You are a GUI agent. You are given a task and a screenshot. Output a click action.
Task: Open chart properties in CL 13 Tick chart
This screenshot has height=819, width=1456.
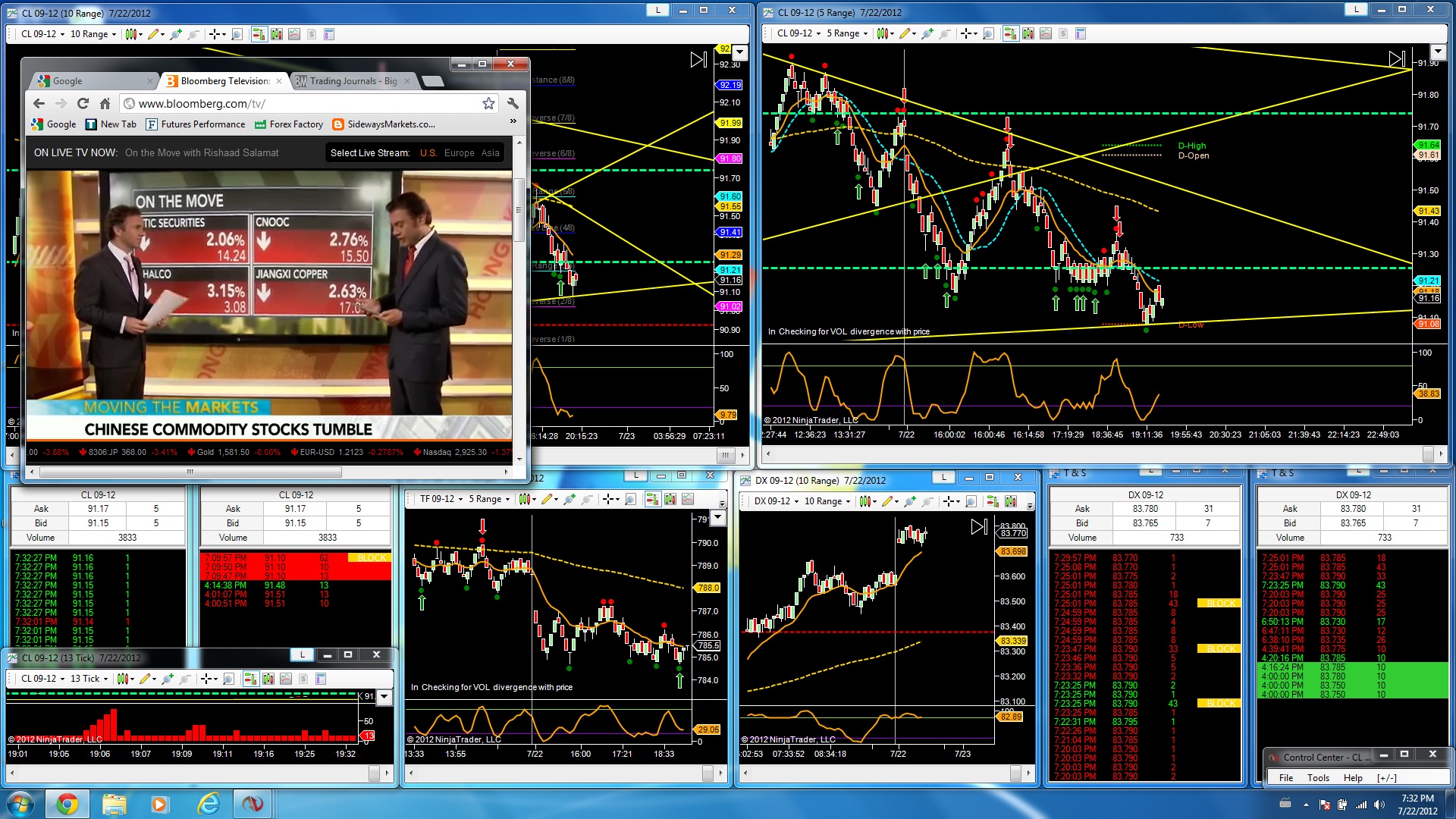[321, 679]
